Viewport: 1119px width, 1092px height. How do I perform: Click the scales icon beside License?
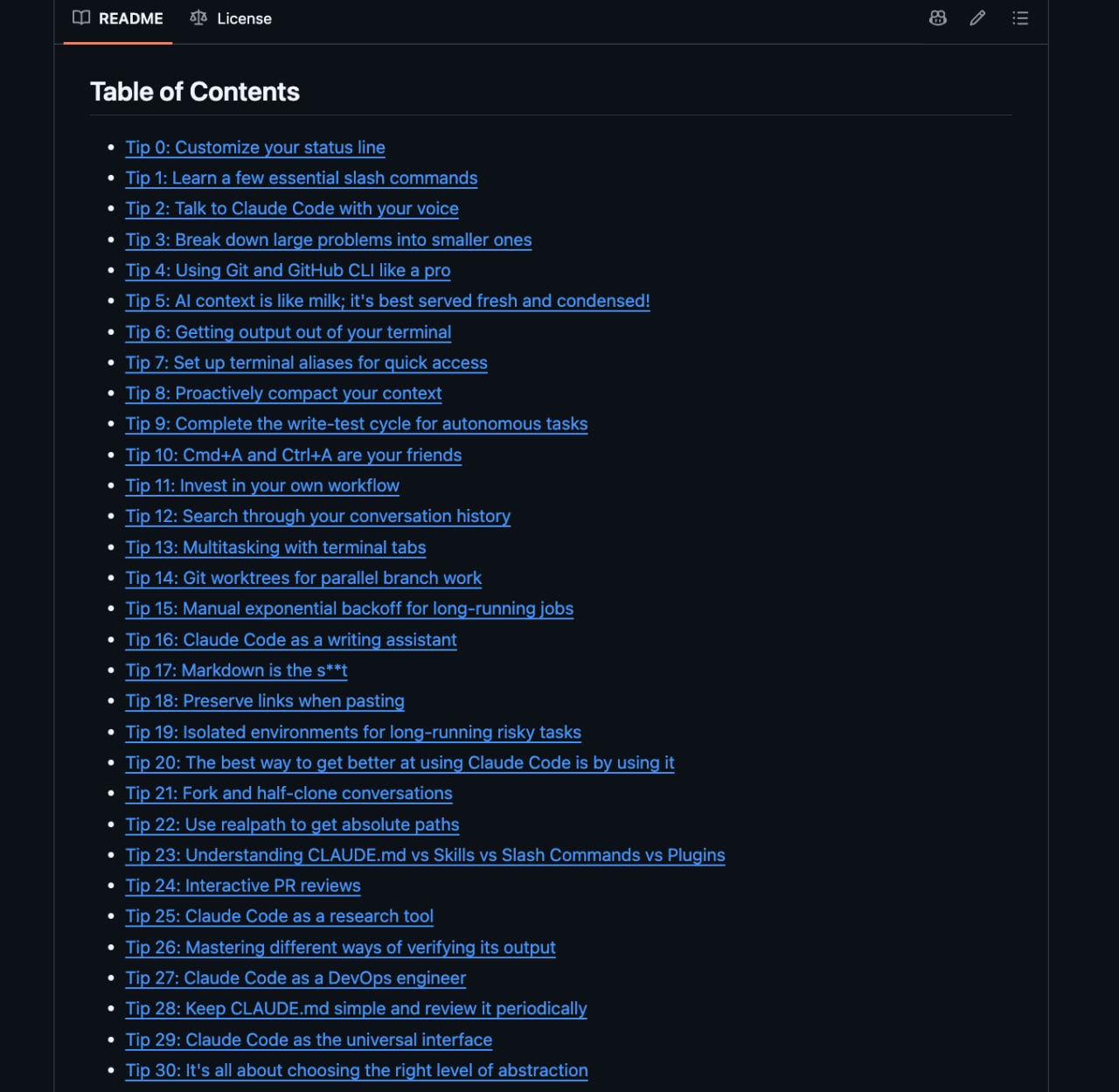pos(198,17)
